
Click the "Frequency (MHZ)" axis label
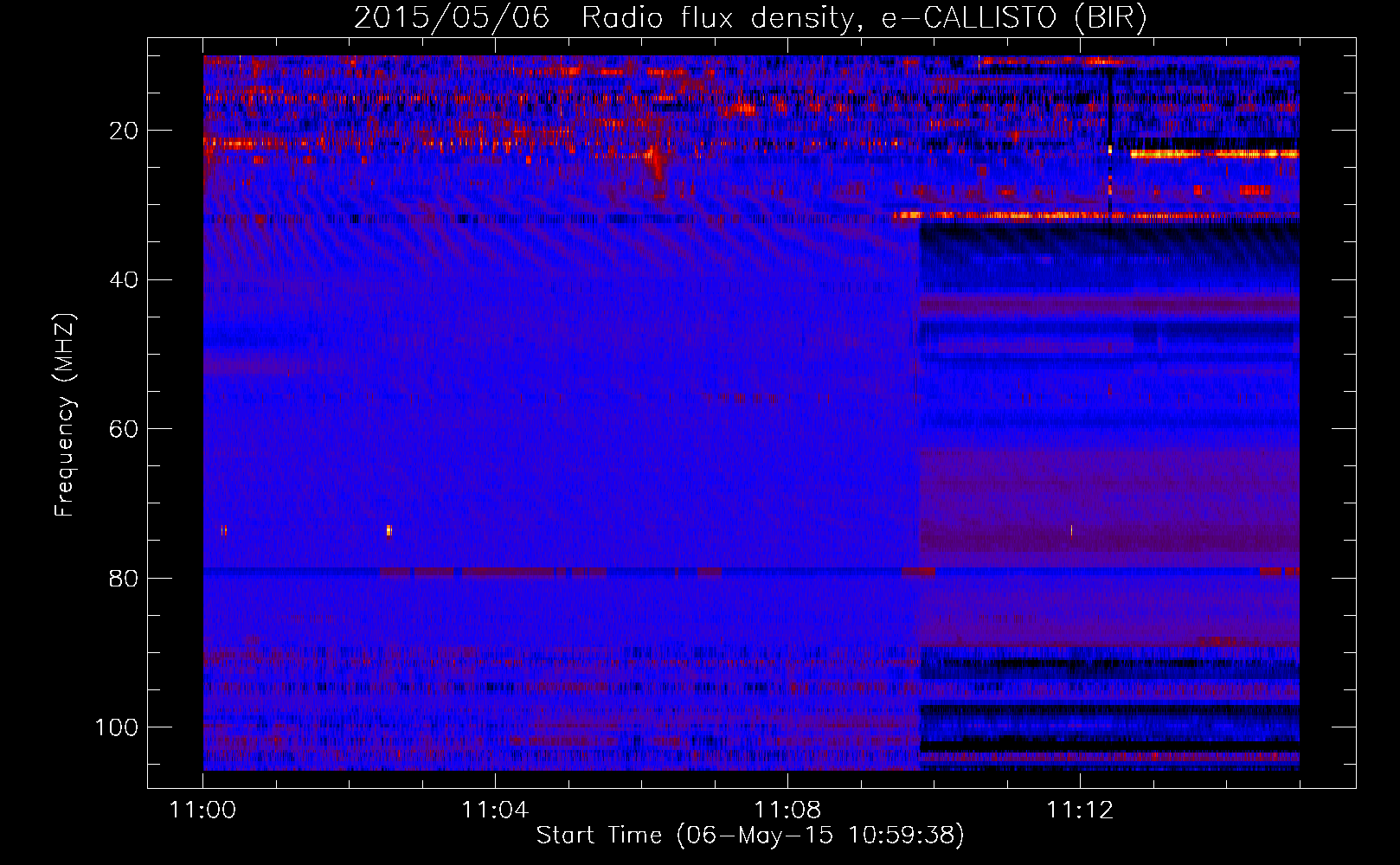[x=65, y=414]
